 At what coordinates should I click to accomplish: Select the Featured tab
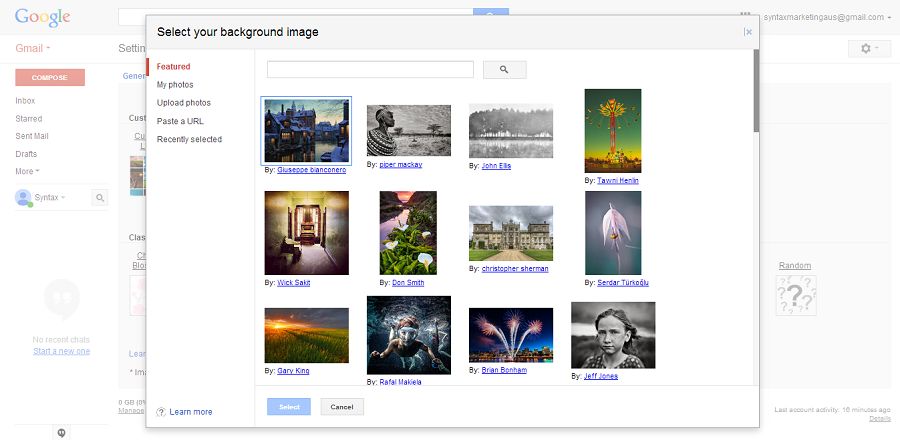tap(173, 67)
